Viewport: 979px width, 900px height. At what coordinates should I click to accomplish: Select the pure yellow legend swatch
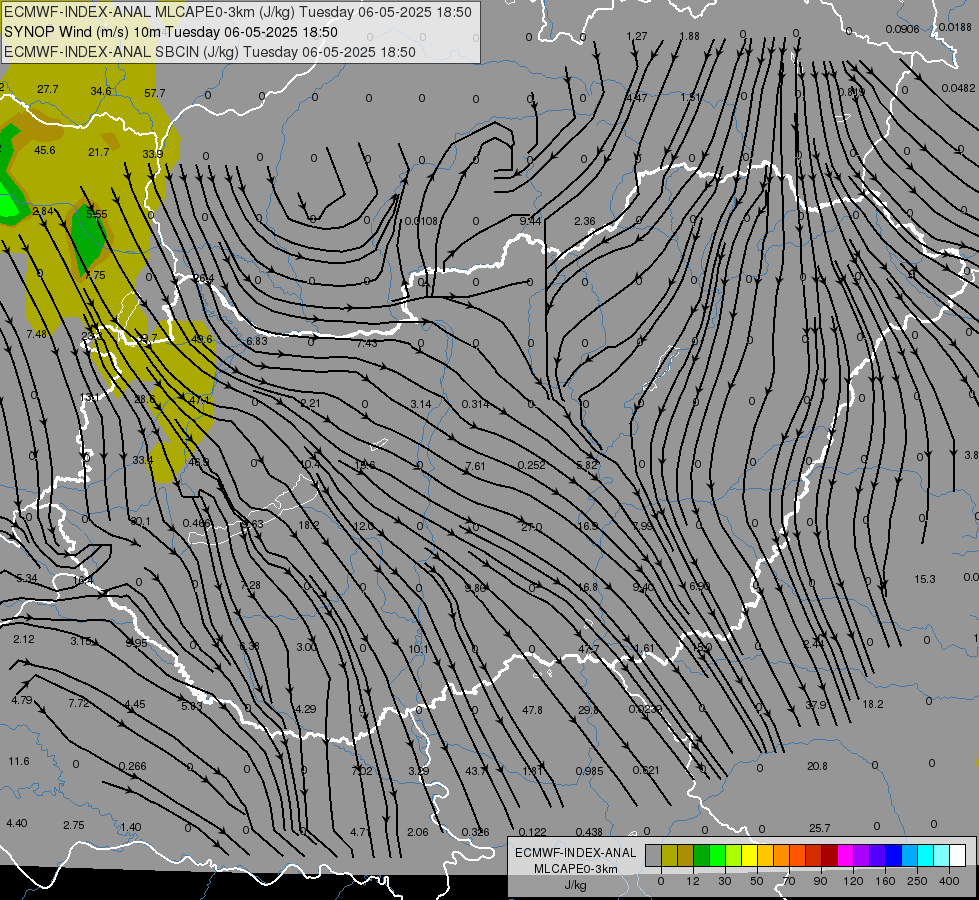pyautogui.click(x=749, y=856)
